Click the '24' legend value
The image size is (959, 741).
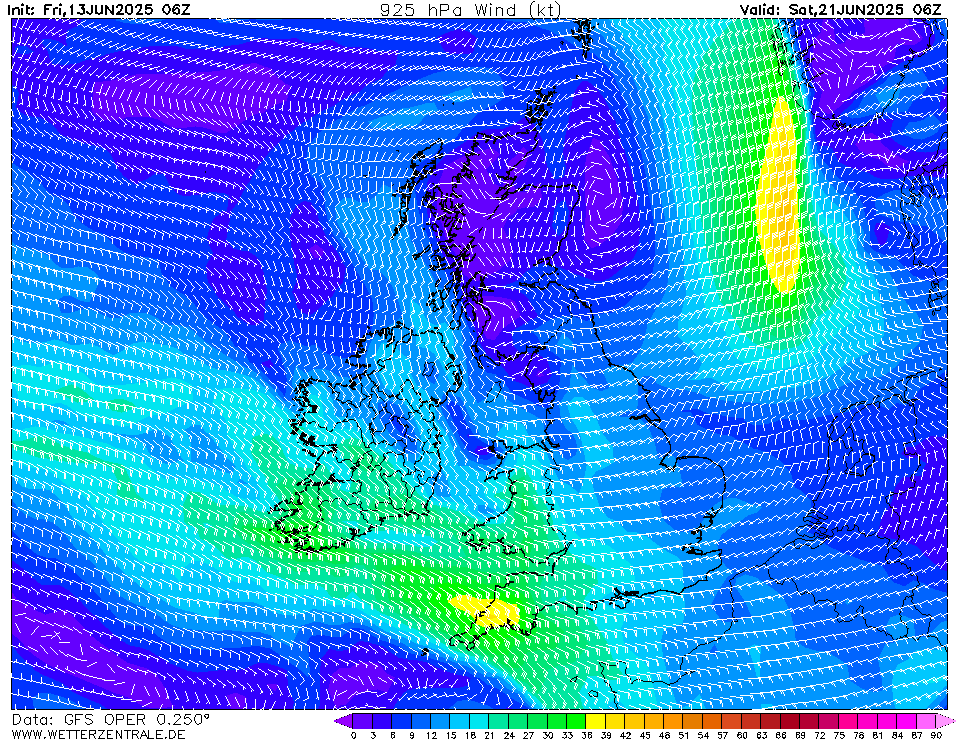tap(509, 735)
